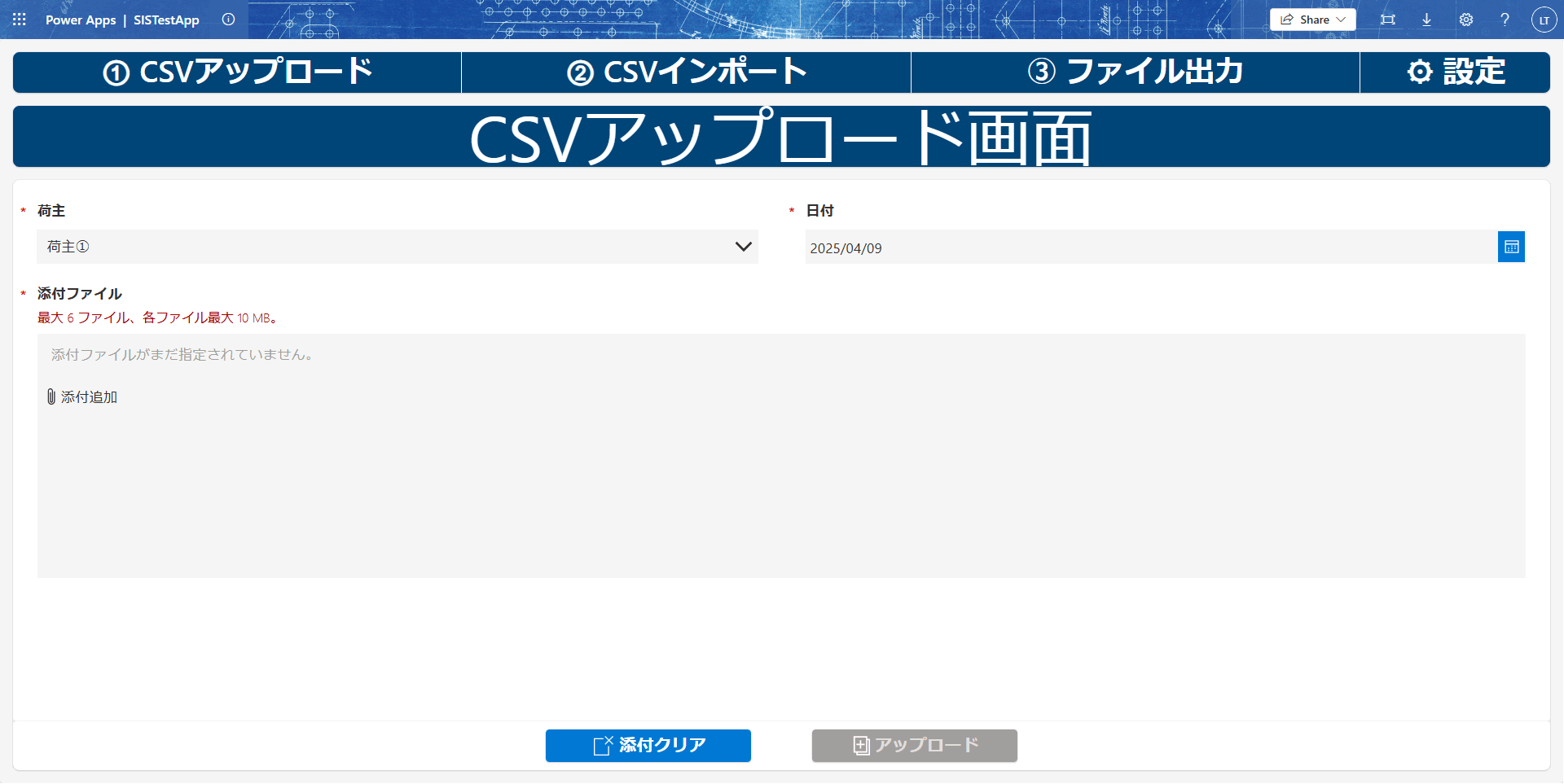Open the calendar date picker icon
The height and width of the screenshot is (784, 1564).
1511,247
